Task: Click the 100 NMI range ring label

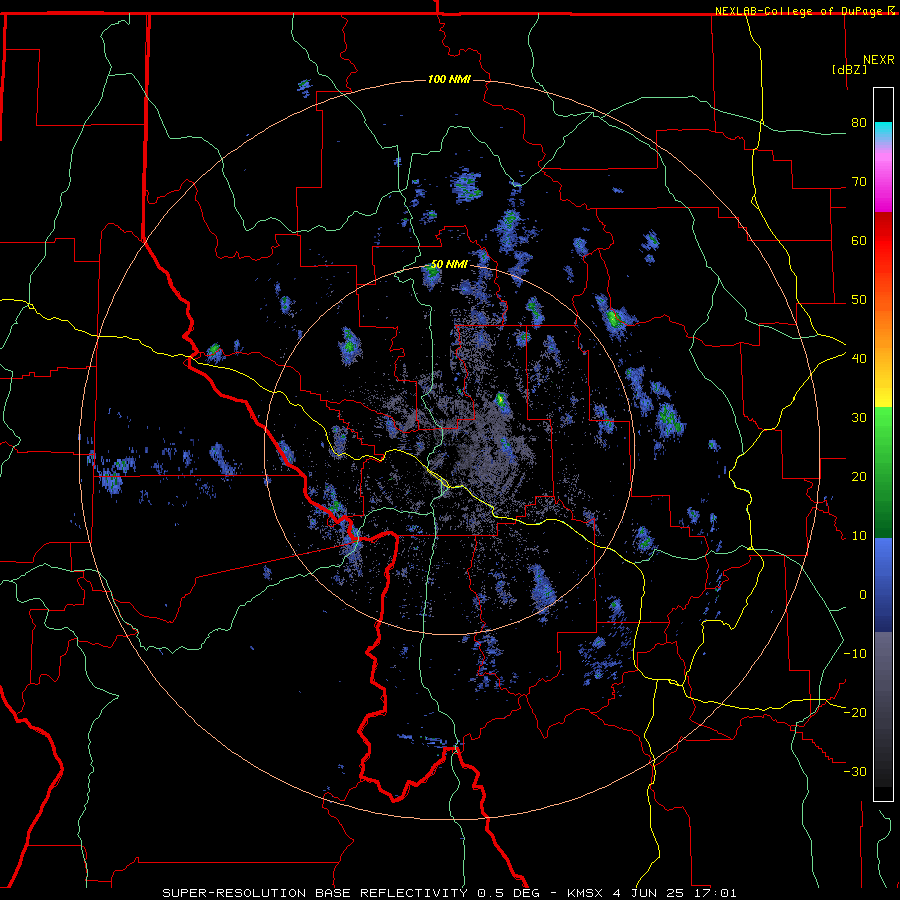Action: coord(449,79)
